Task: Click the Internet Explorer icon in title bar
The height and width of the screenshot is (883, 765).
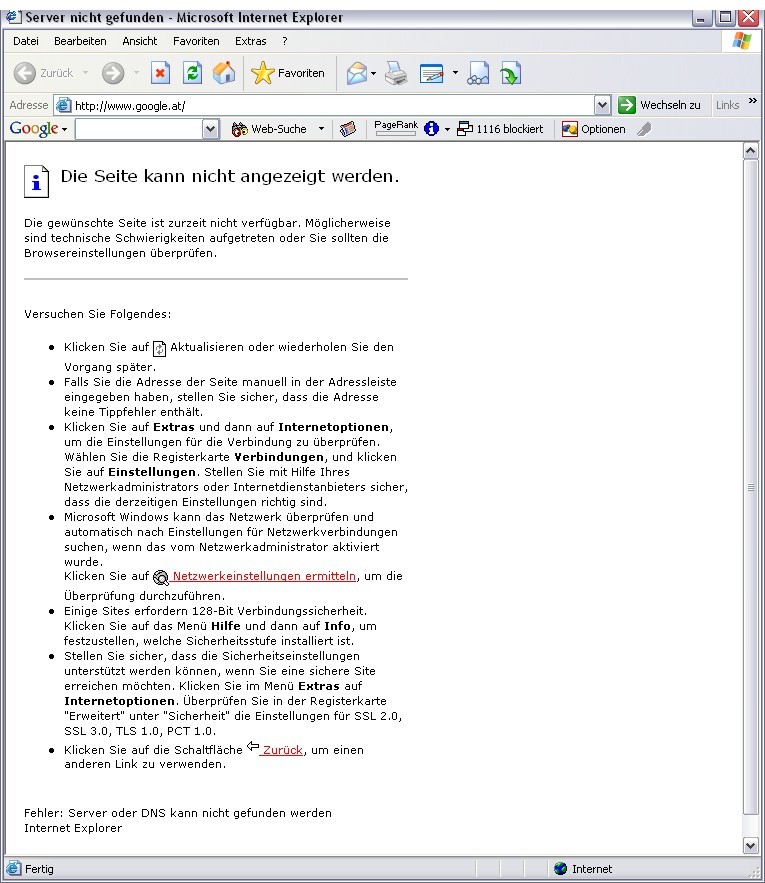Action: [14, 17]
